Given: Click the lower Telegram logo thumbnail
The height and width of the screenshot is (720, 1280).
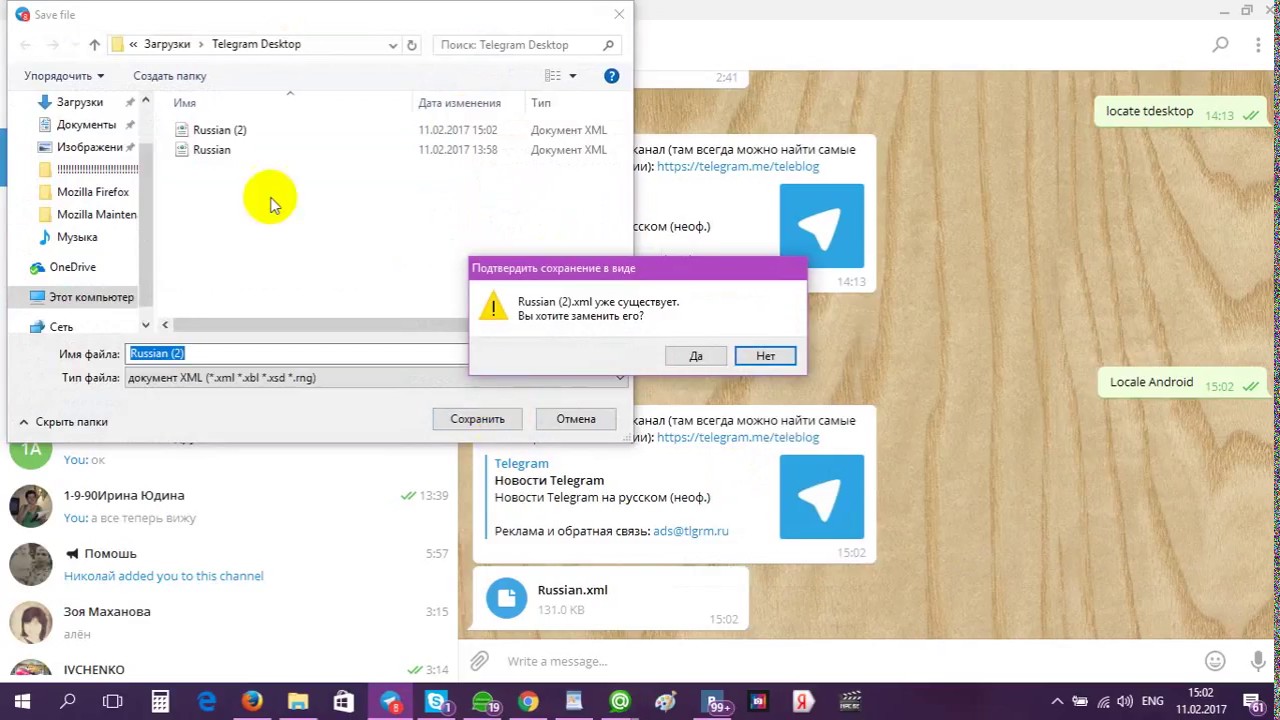Looking at the screenshot, I should pos(822,497).
